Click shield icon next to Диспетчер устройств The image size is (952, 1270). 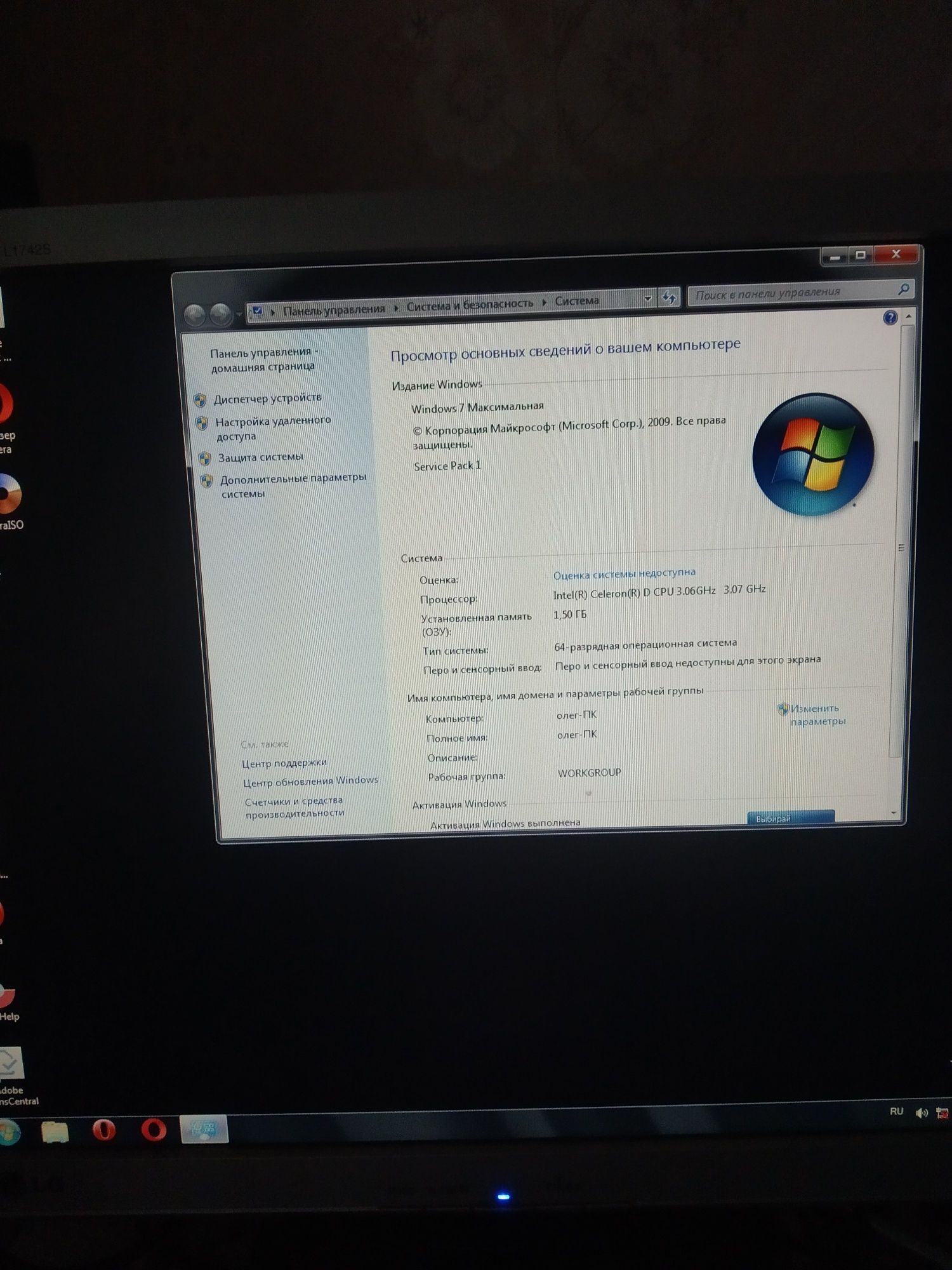pos(200,400)
